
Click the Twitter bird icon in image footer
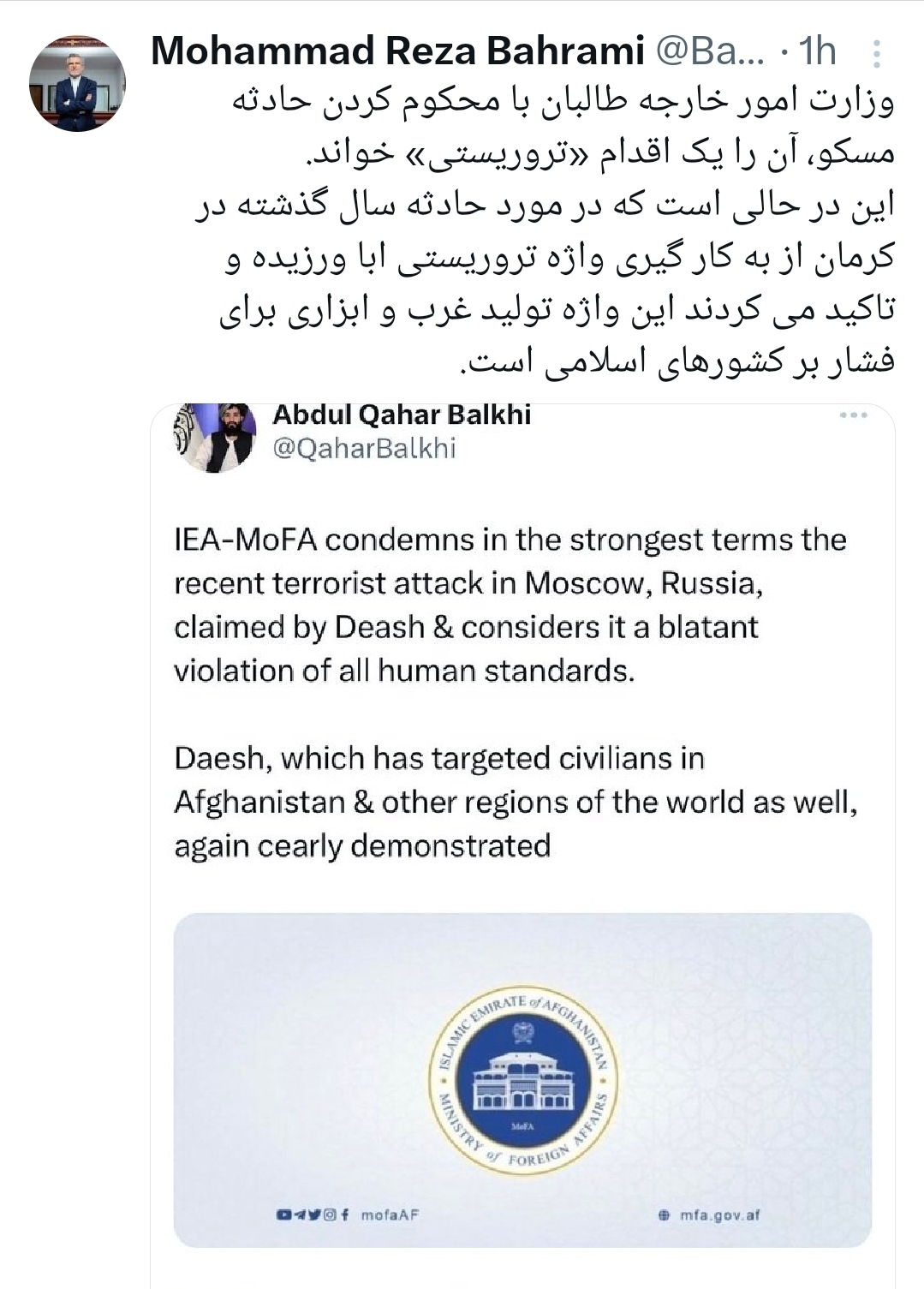click(314, 1214)
